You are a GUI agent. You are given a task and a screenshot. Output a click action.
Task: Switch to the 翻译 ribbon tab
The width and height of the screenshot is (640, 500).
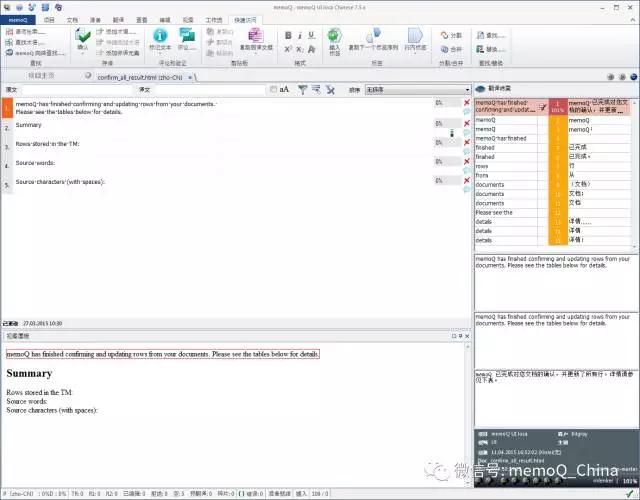pos(118,20)
